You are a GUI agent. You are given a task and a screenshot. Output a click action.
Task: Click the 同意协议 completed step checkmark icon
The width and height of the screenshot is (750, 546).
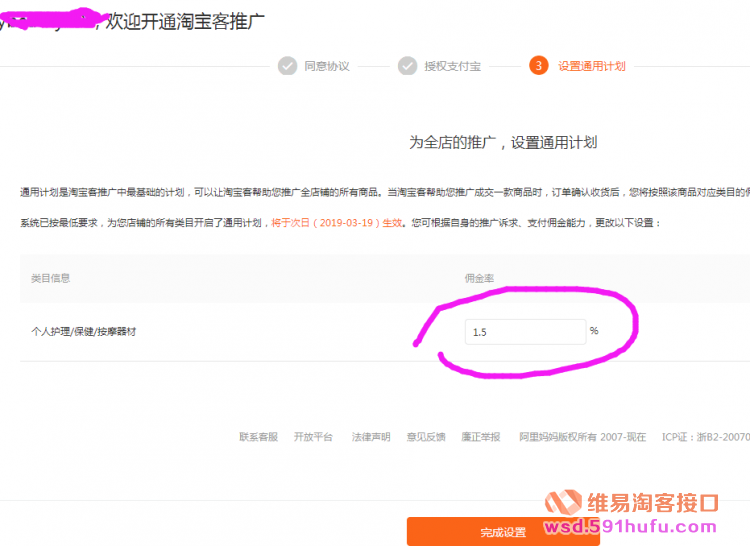287,66
